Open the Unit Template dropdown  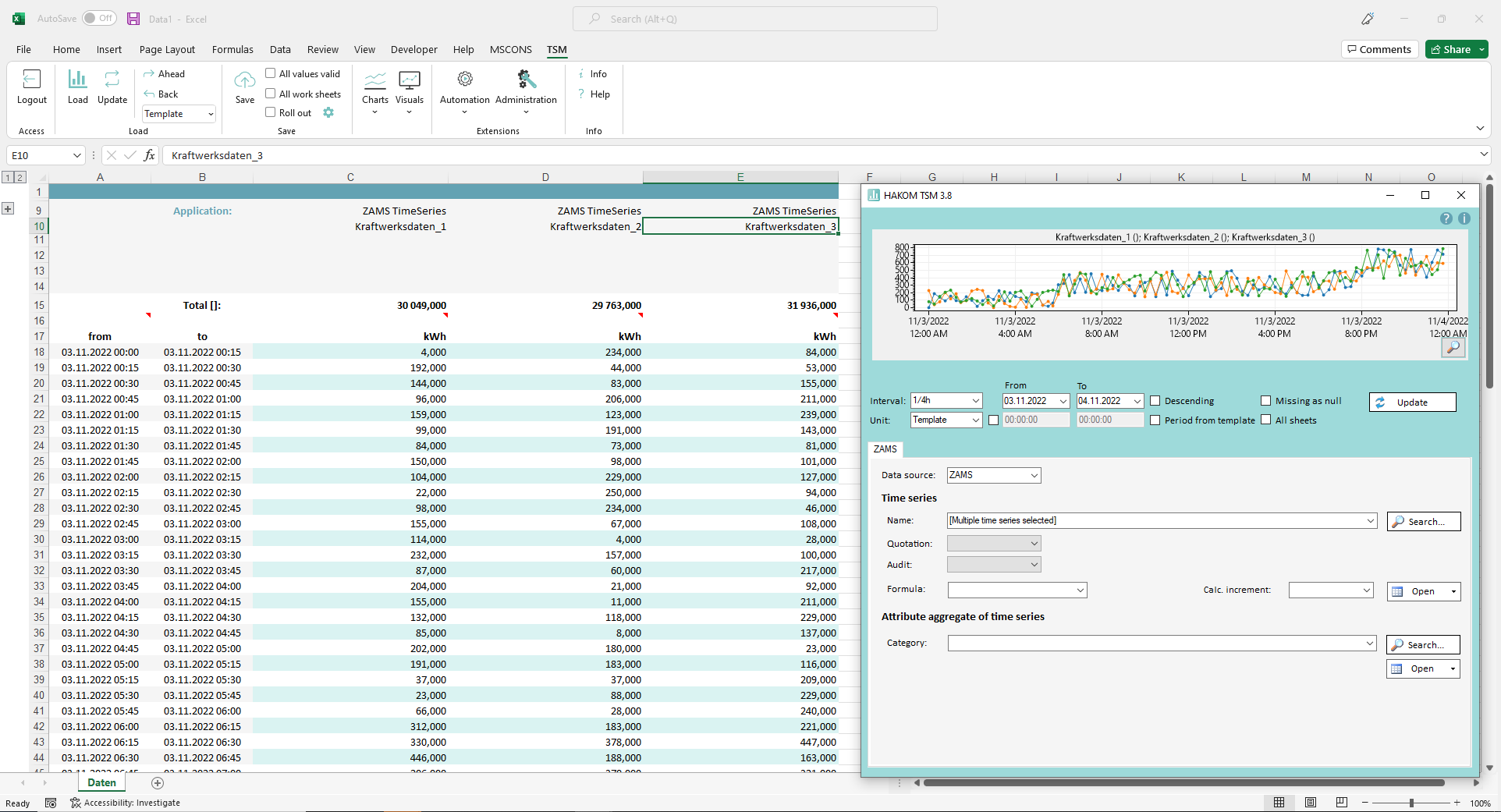pyautogui.click(x=975, y=420)
